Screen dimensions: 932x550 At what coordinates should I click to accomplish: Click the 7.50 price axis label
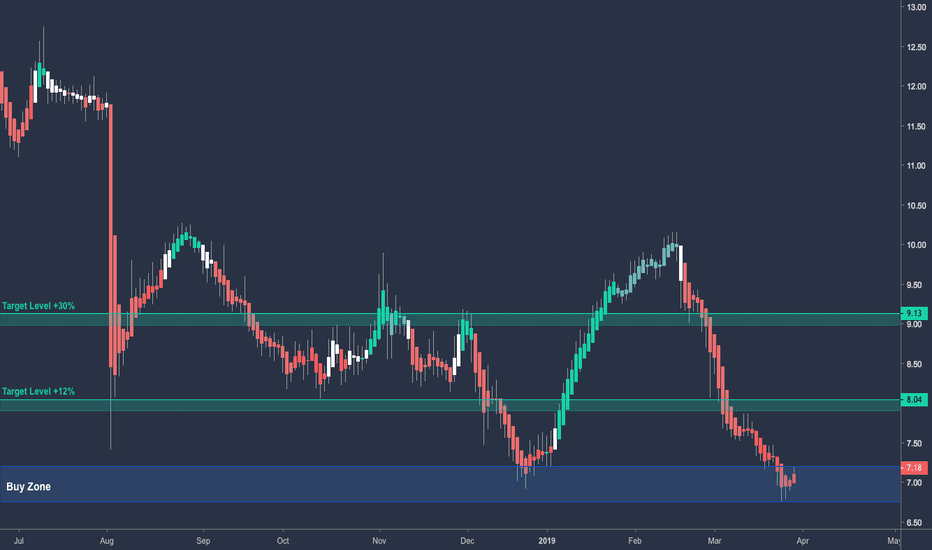914,444
